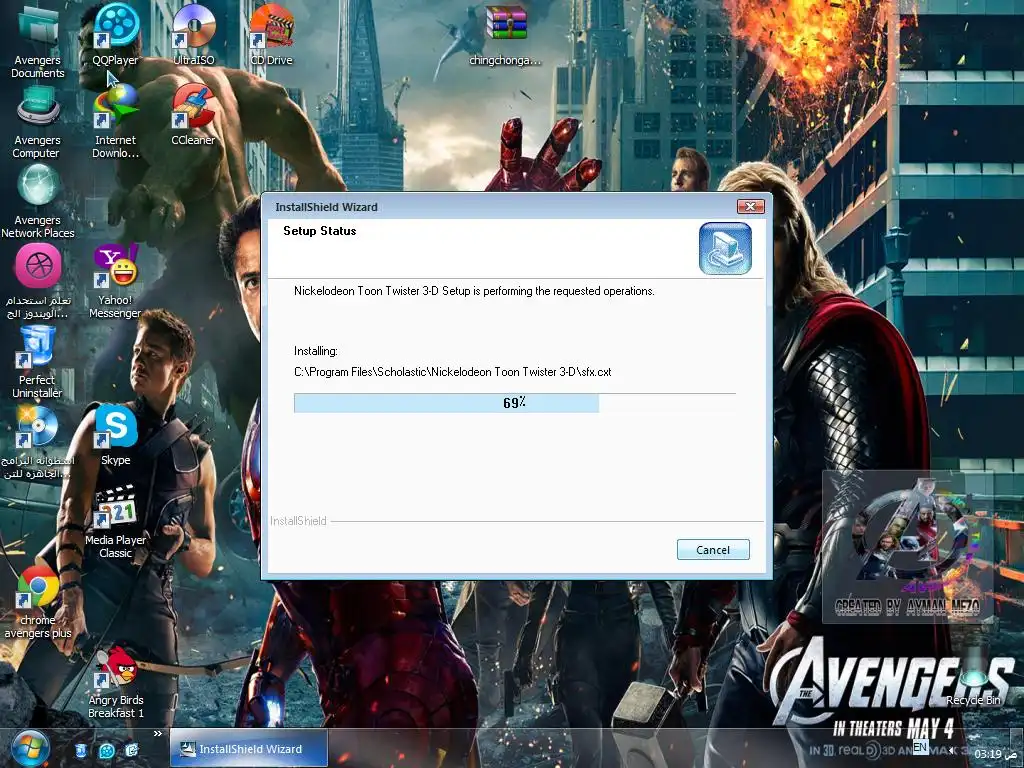Open Avengers Network Places icon
The image size is (1024, 768).
[37, 201]
